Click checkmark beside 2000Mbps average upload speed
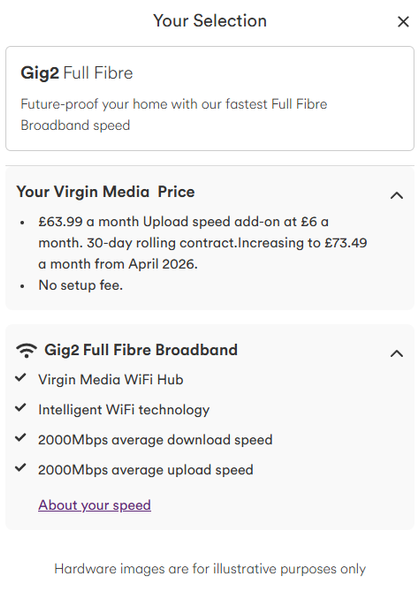The height and width of the screenshot is (599, 419). tap(21, 468)
